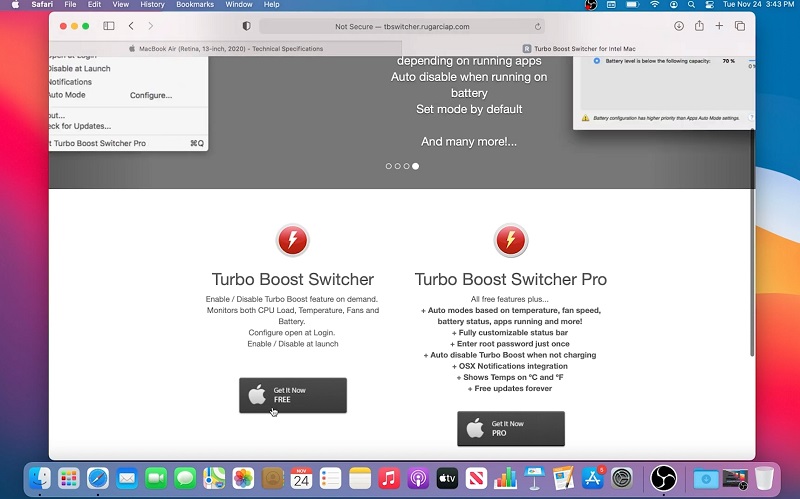This screenshot has width=800, height=499.
Task: Click the address bar showing tbswitcher.rugarciap.com
Action: 402,27
